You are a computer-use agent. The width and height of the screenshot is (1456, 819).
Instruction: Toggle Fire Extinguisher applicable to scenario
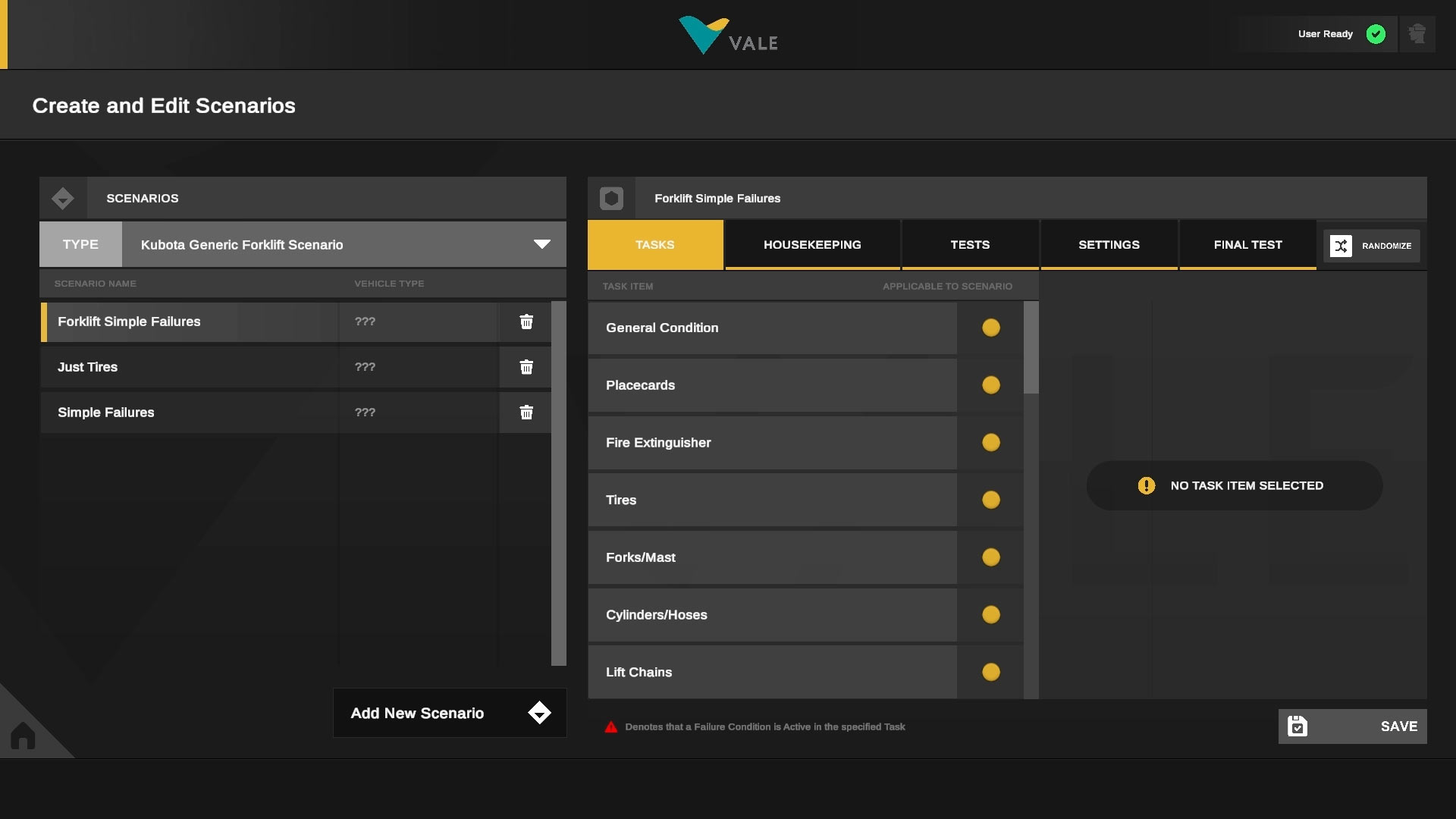tap(990, 443)
